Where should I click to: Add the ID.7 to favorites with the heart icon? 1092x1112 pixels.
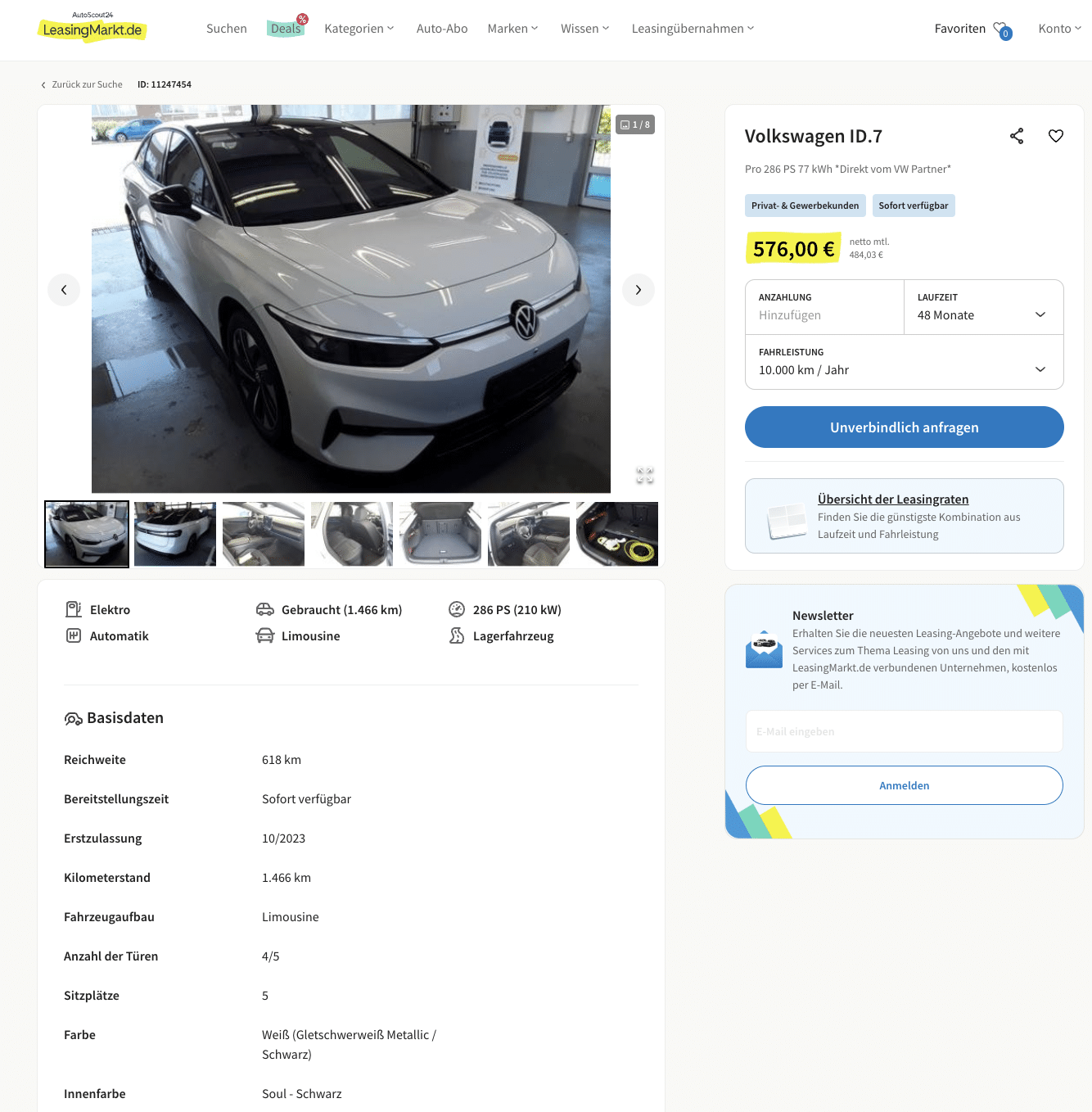point(1056,136)
